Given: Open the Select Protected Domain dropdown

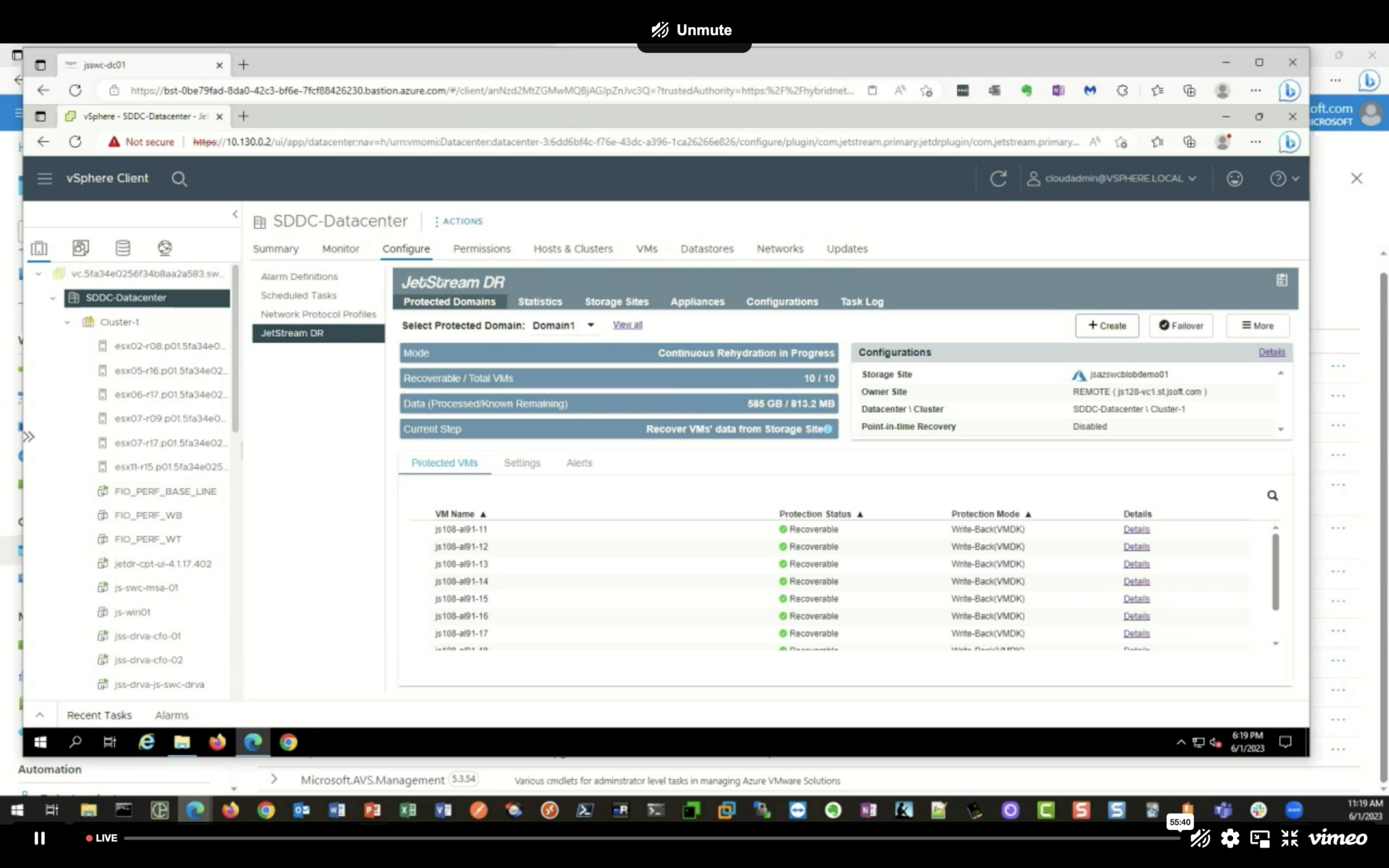Looking at the screenshot, I should point(591,325).
